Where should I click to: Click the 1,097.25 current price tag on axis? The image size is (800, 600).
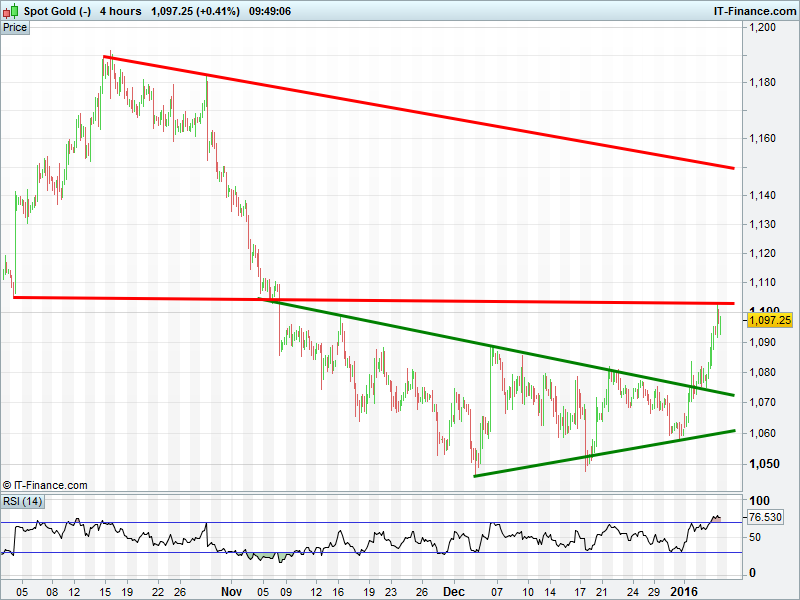coord(769,320)
